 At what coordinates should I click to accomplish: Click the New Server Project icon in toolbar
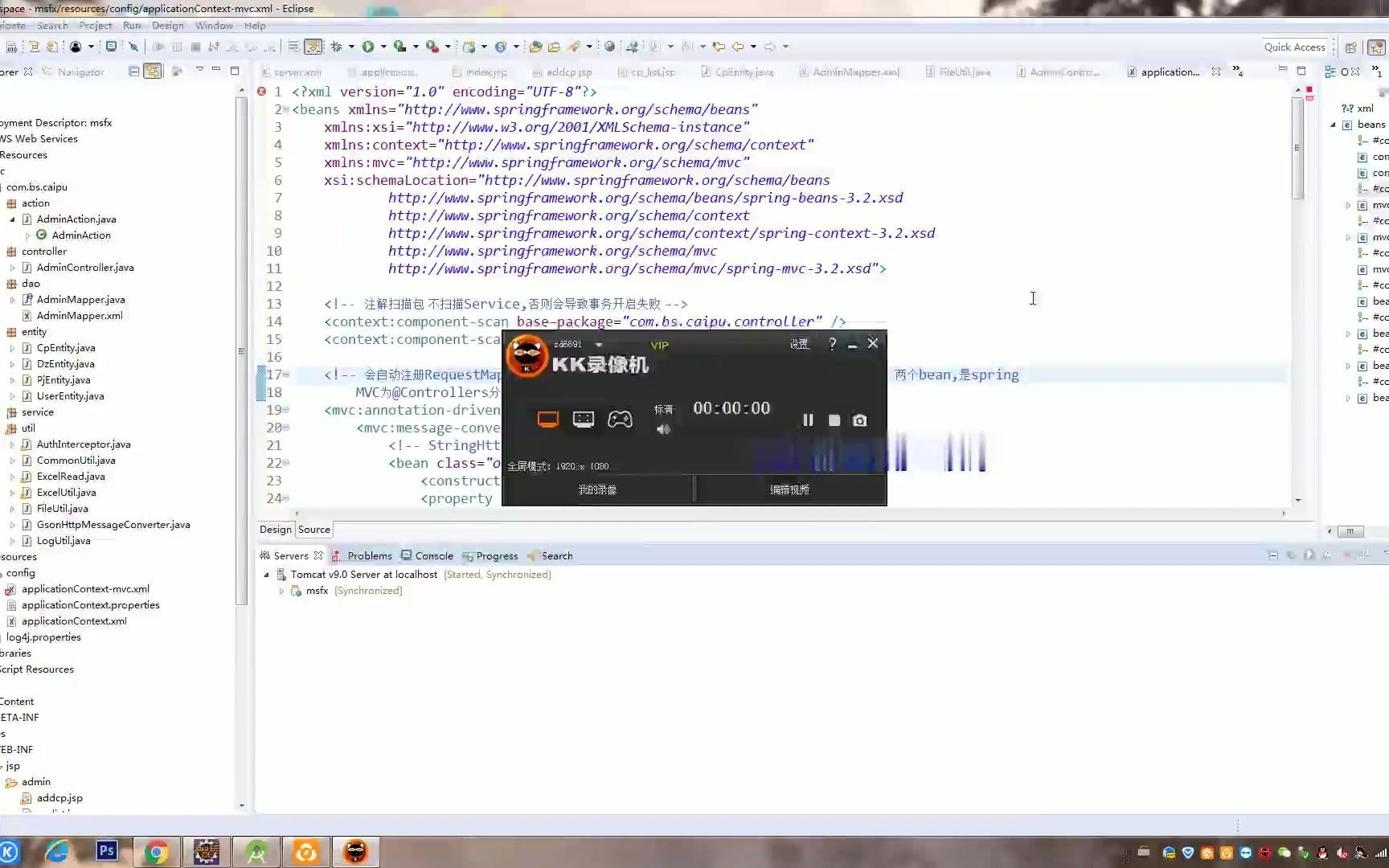(469, 47)
